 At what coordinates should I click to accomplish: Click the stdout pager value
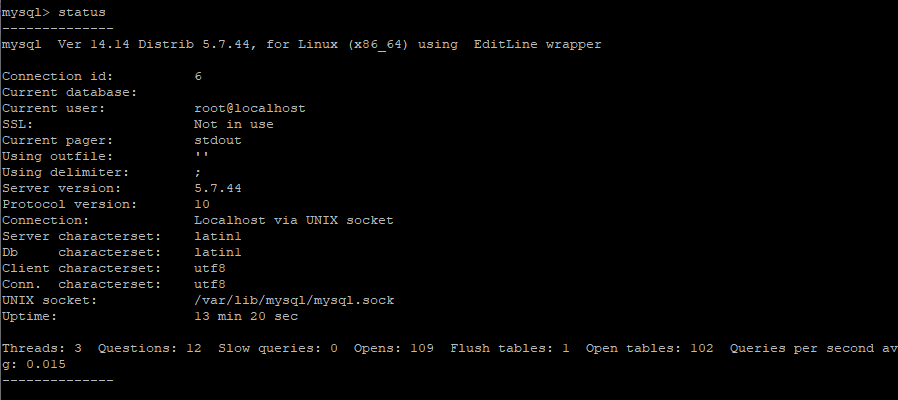[x=217, y=140]
